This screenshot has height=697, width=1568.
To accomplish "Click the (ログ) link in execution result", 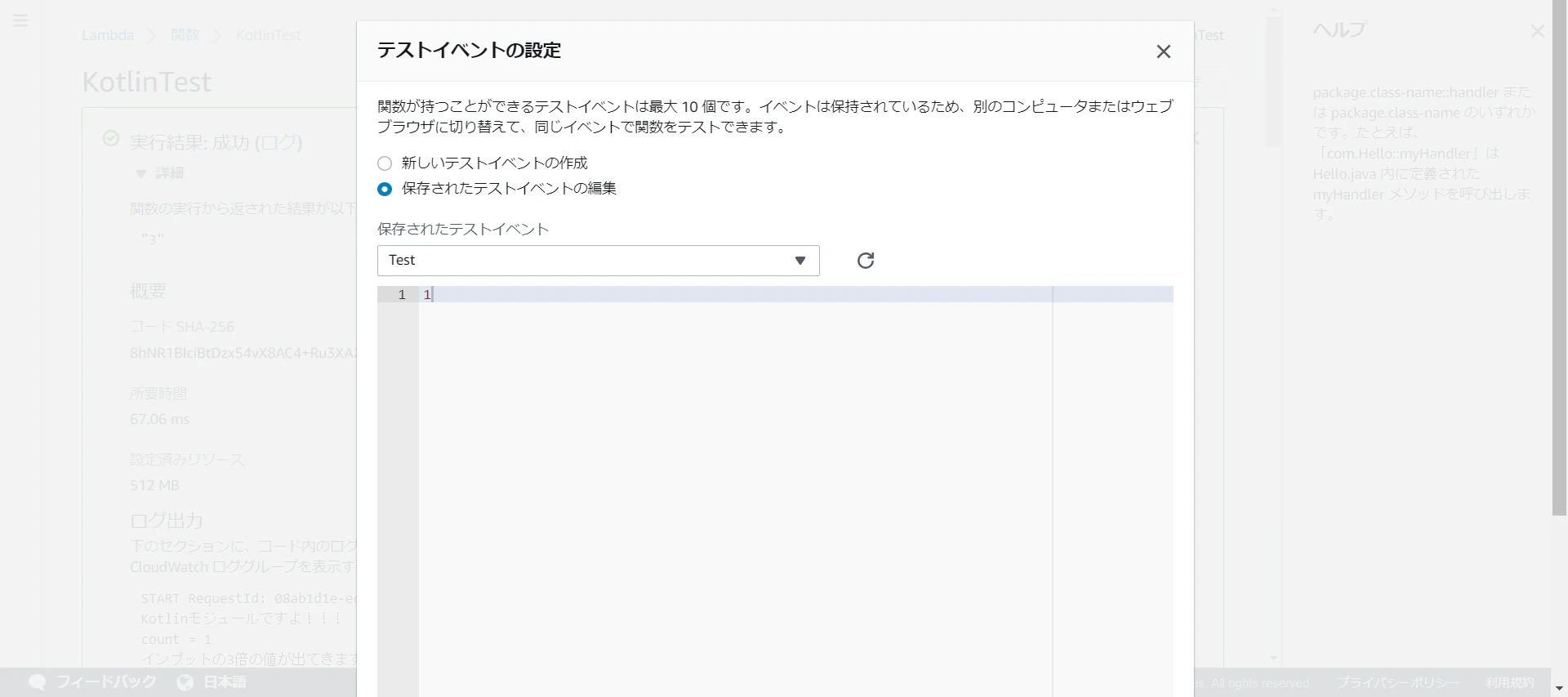I will [x=278, y=143].
